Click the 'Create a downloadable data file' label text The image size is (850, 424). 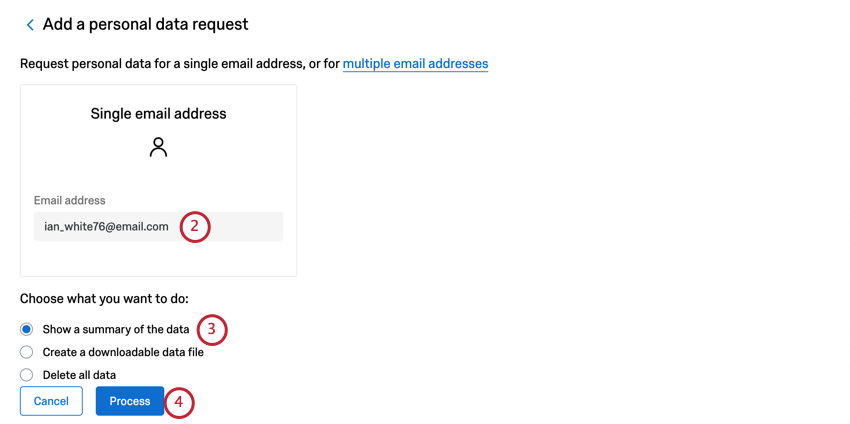click(x=123, y=352)
